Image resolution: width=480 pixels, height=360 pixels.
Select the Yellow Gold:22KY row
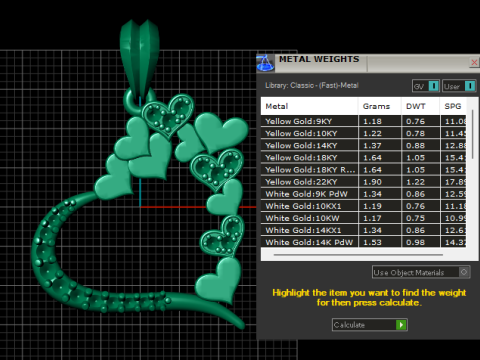click(363, 182)
